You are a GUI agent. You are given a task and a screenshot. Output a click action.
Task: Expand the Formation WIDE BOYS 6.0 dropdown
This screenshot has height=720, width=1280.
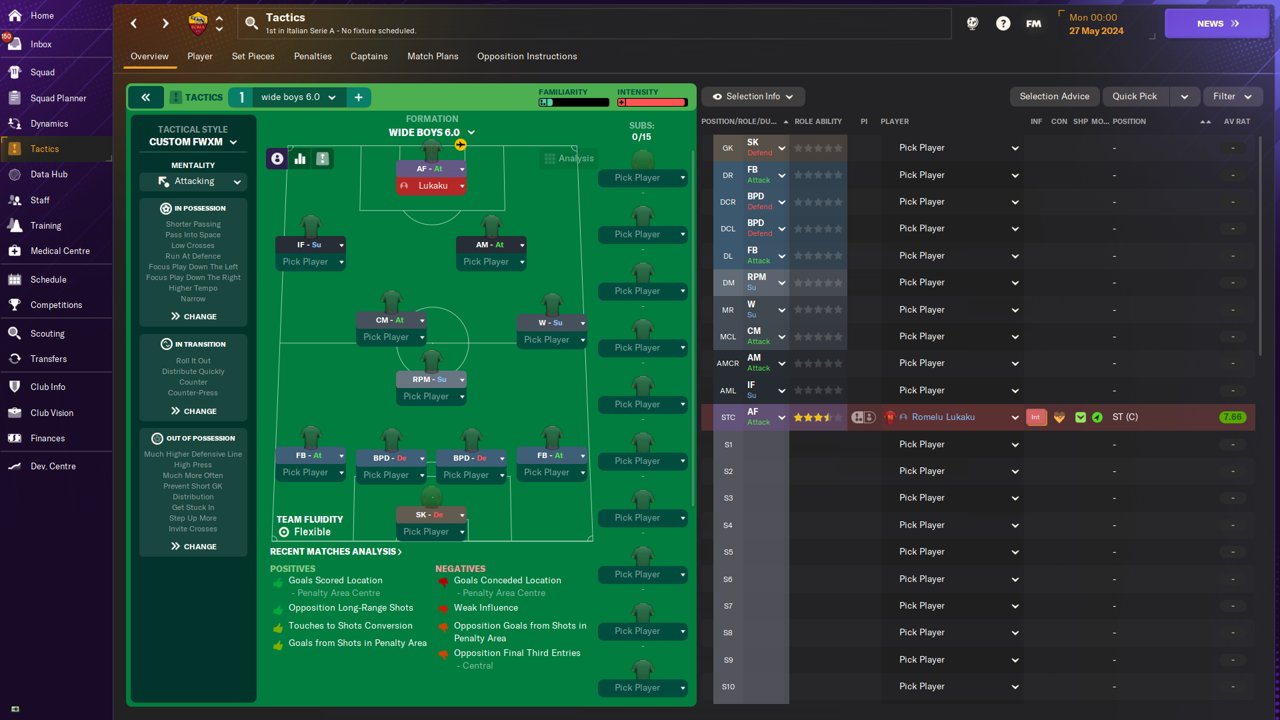click(432, 132)
